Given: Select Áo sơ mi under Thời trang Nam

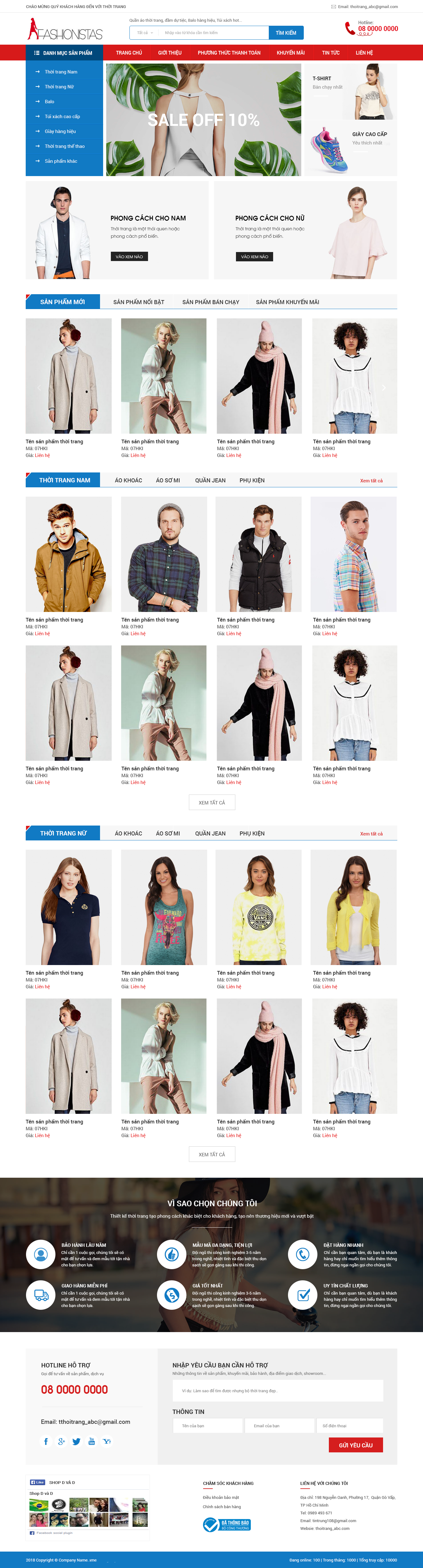Looking at the screenshot, I should click(168, 480).
